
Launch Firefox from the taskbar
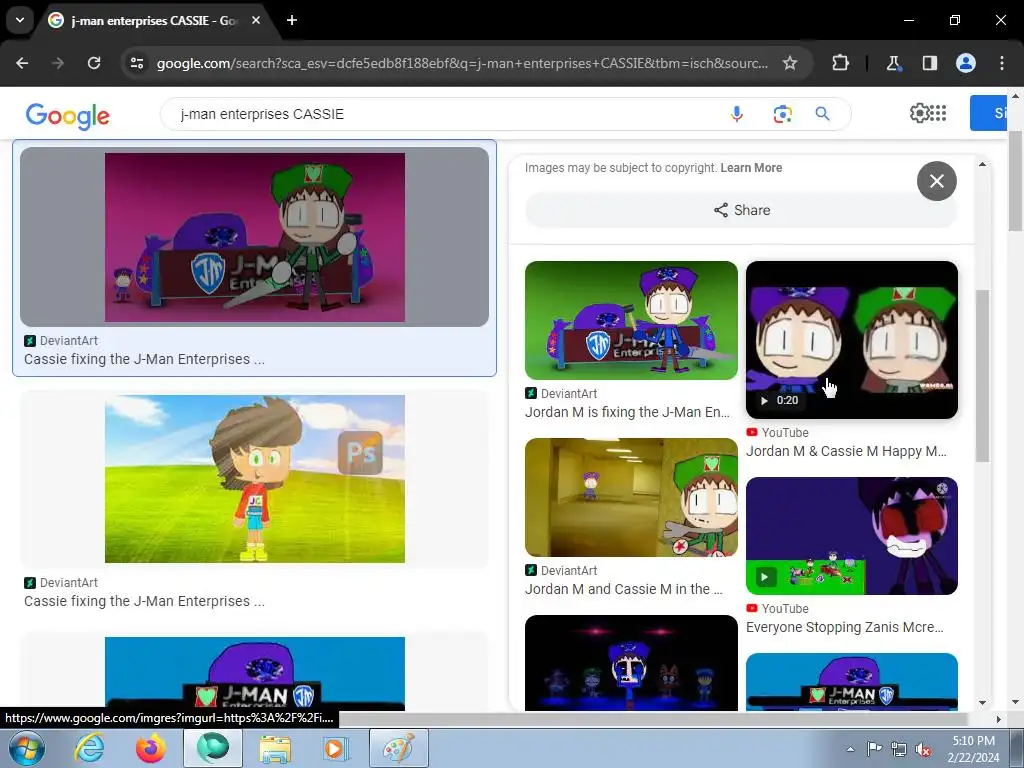tap(151, 748)
